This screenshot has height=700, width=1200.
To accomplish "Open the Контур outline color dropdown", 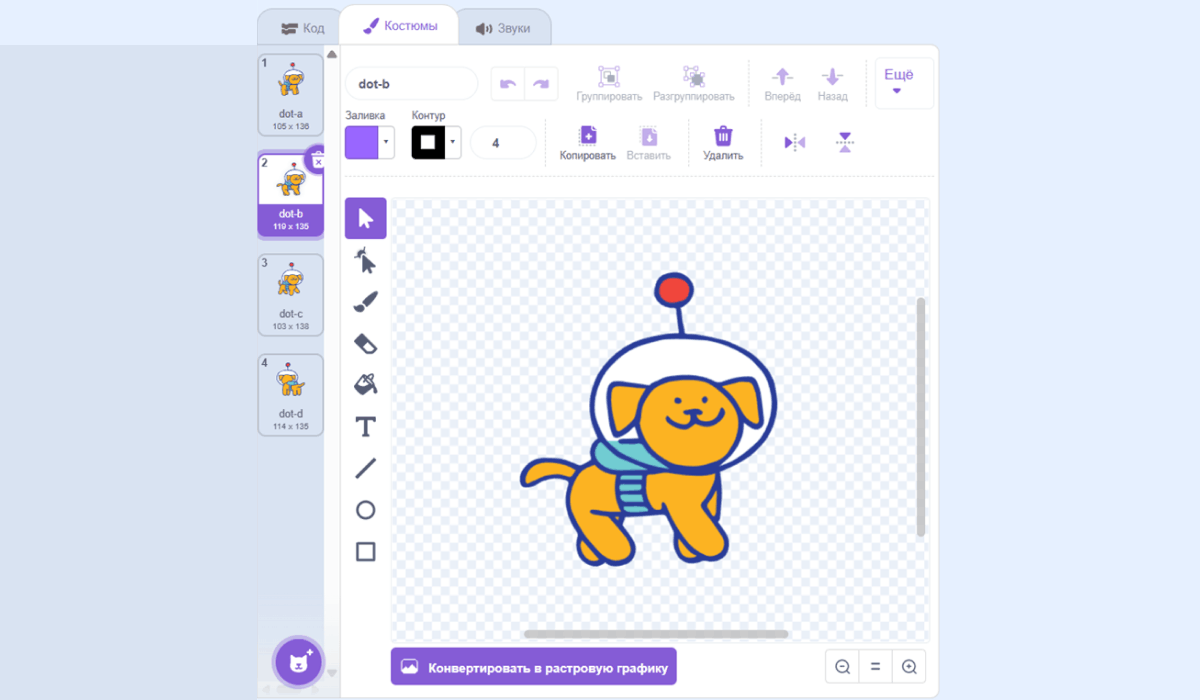I will (x=453, y=143).
